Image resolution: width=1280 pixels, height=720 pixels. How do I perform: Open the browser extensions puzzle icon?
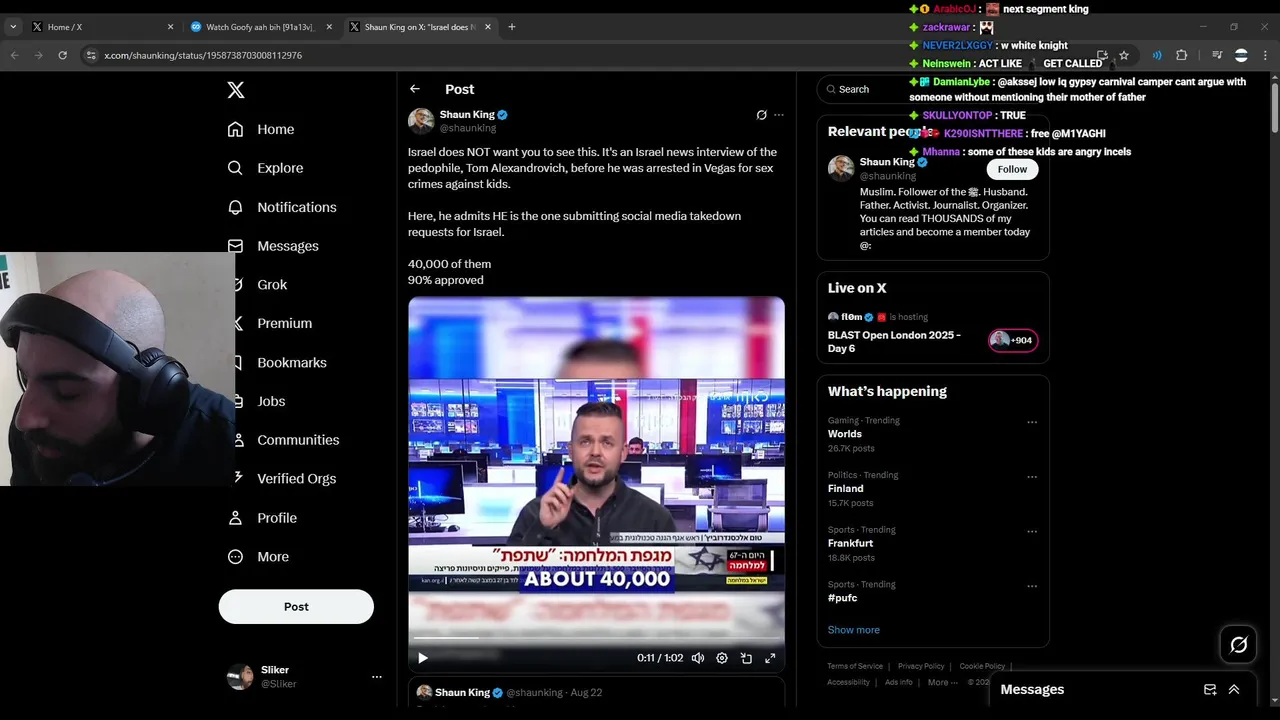(x=1181, y=55)
